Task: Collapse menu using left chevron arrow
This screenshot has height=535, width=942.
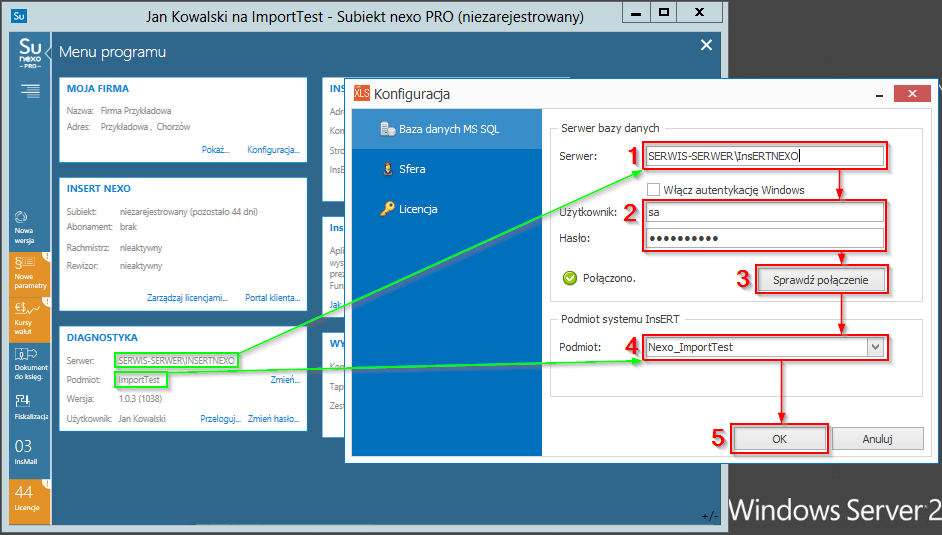Action: (49, 52)
